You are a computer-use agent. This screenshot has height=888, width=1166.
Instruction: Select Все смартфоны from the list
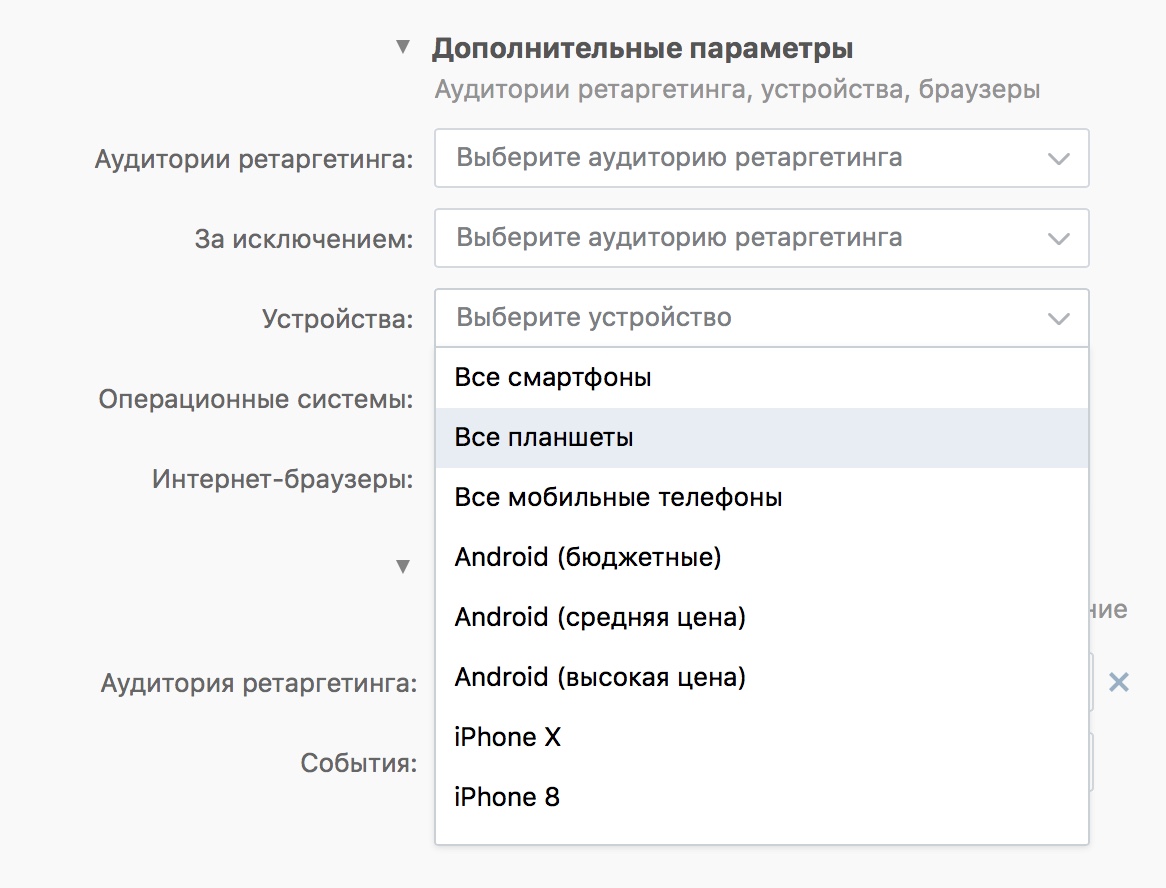(553, 378)
